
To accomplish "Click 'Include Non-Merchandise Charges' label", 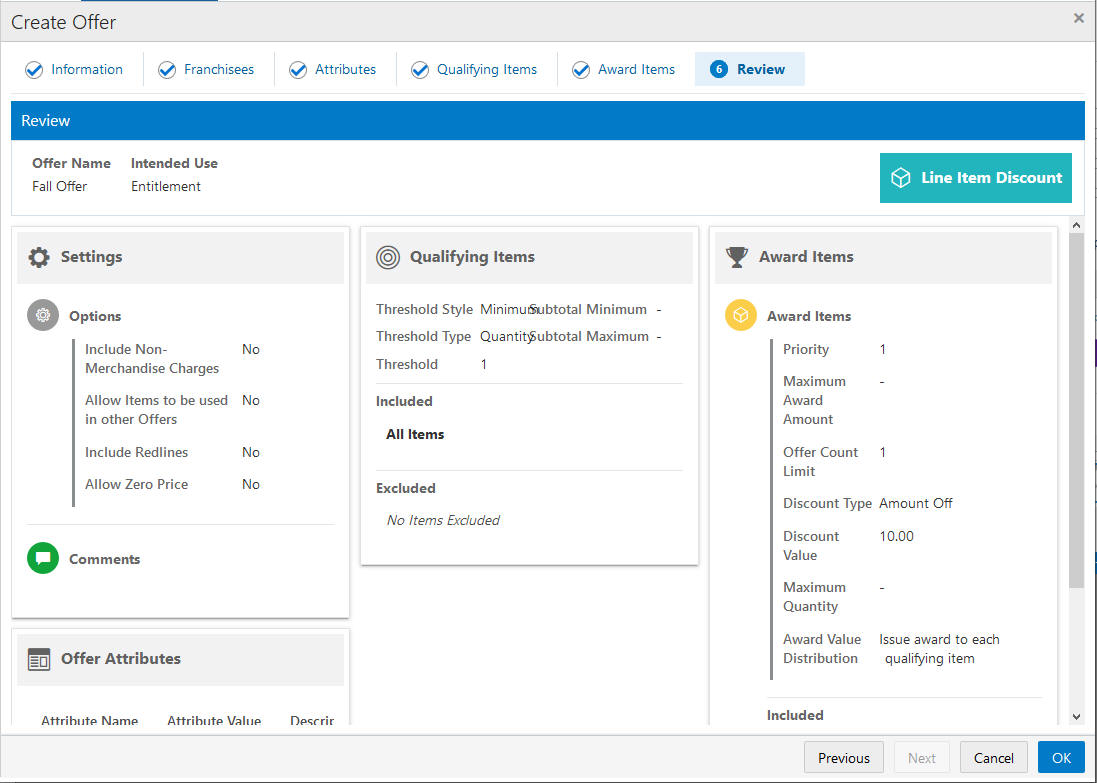I will coord(152,358).
